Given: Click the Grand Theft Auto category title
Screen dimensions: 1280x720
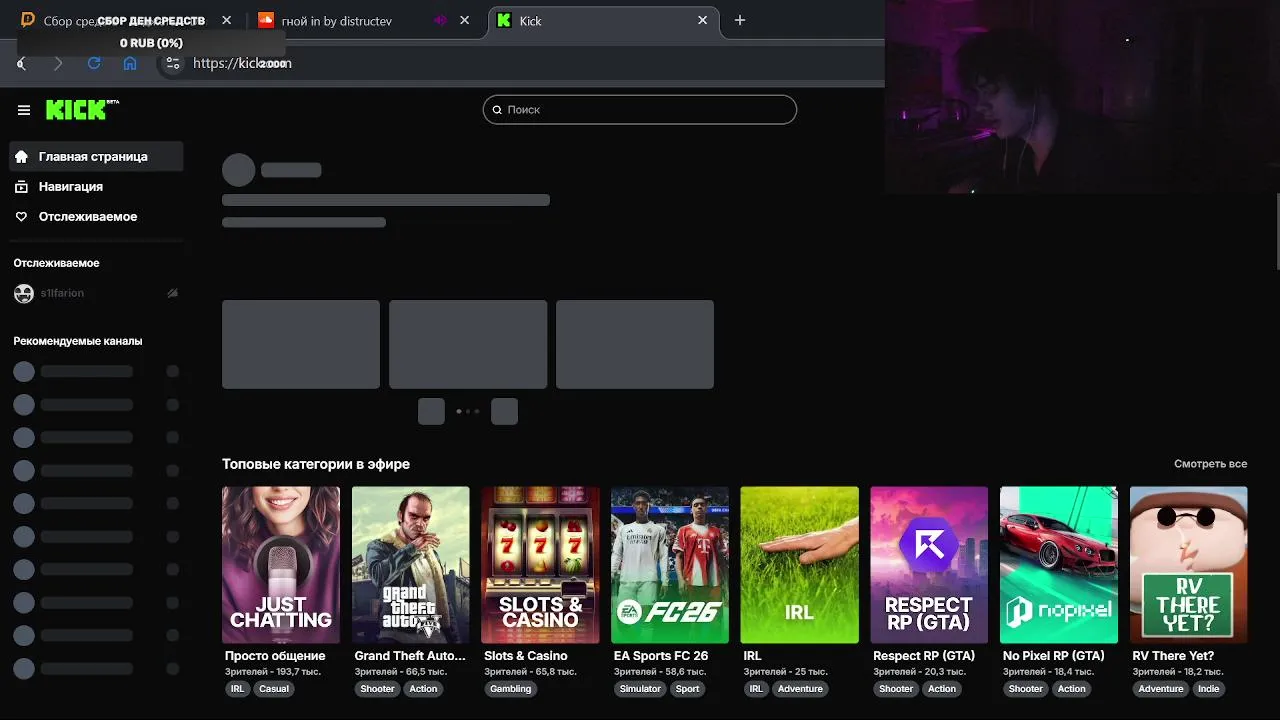Looking at the screenshot, I should (x=410, y=656).
